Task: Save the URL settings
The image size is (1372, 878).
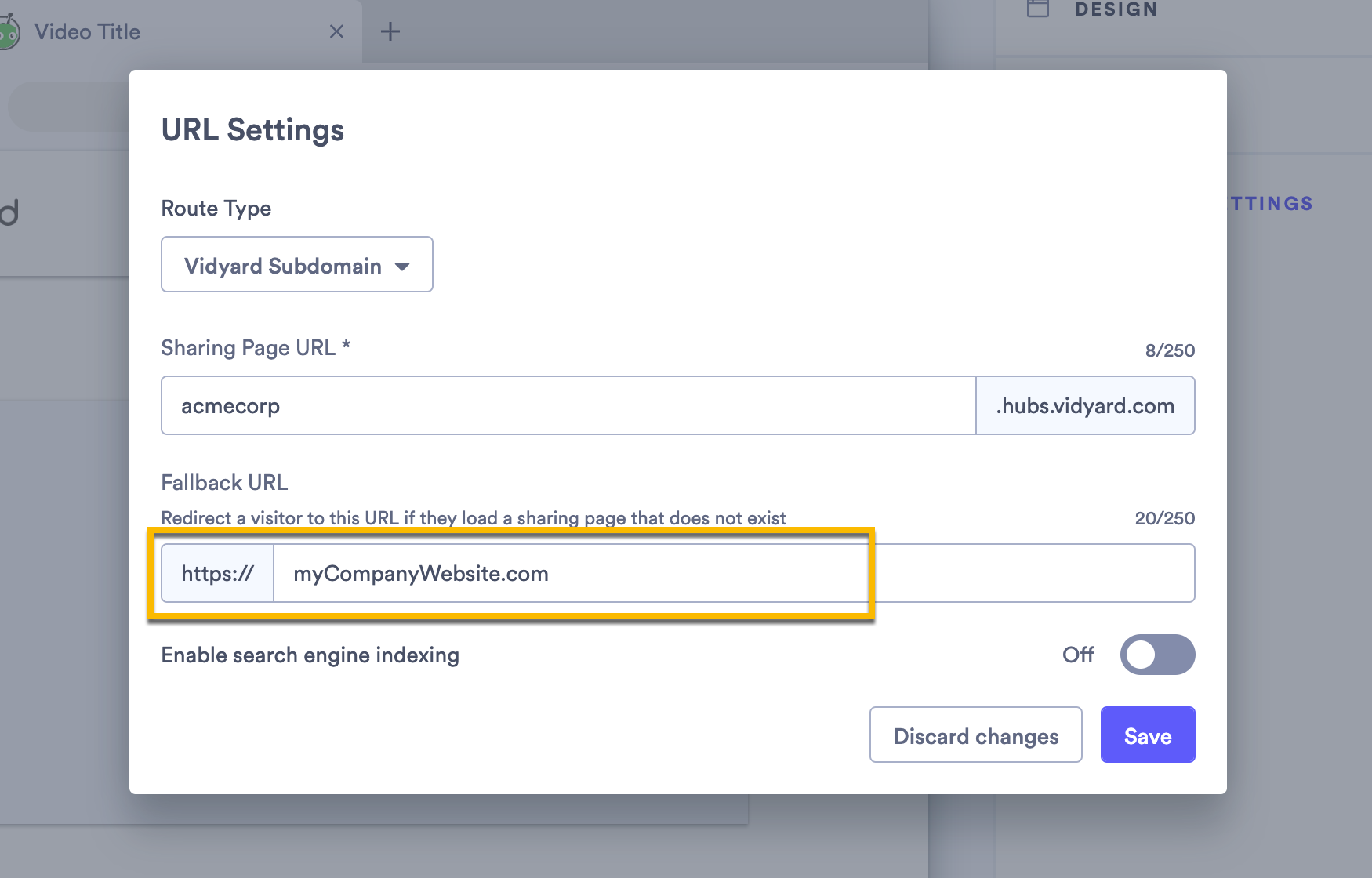Action: (1148, 735)
